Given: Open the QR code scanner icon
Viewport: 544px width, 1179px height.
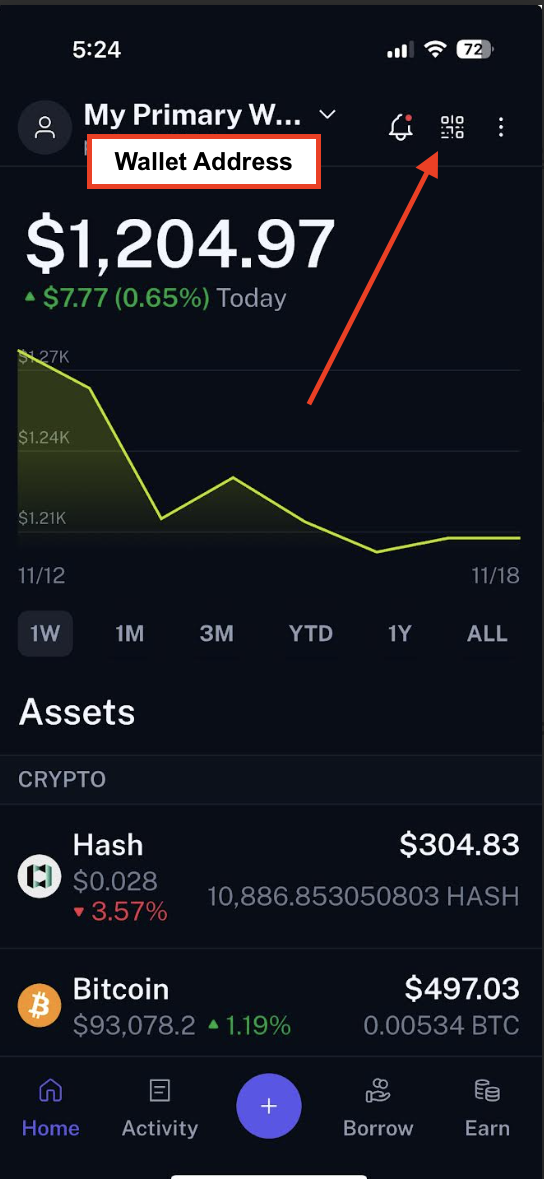Looking at the screenshot, I should pyautogui.click(x=452, y=127).
